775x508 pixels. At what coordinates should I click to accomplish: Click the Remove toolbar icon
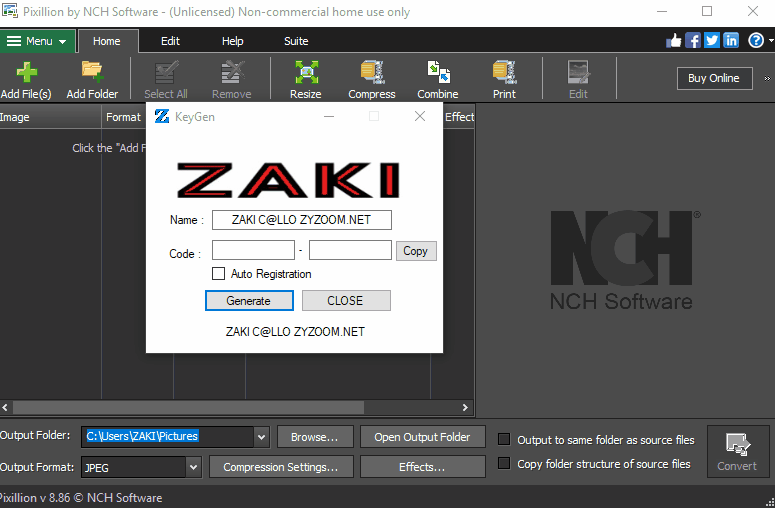(x=232, y=73)
